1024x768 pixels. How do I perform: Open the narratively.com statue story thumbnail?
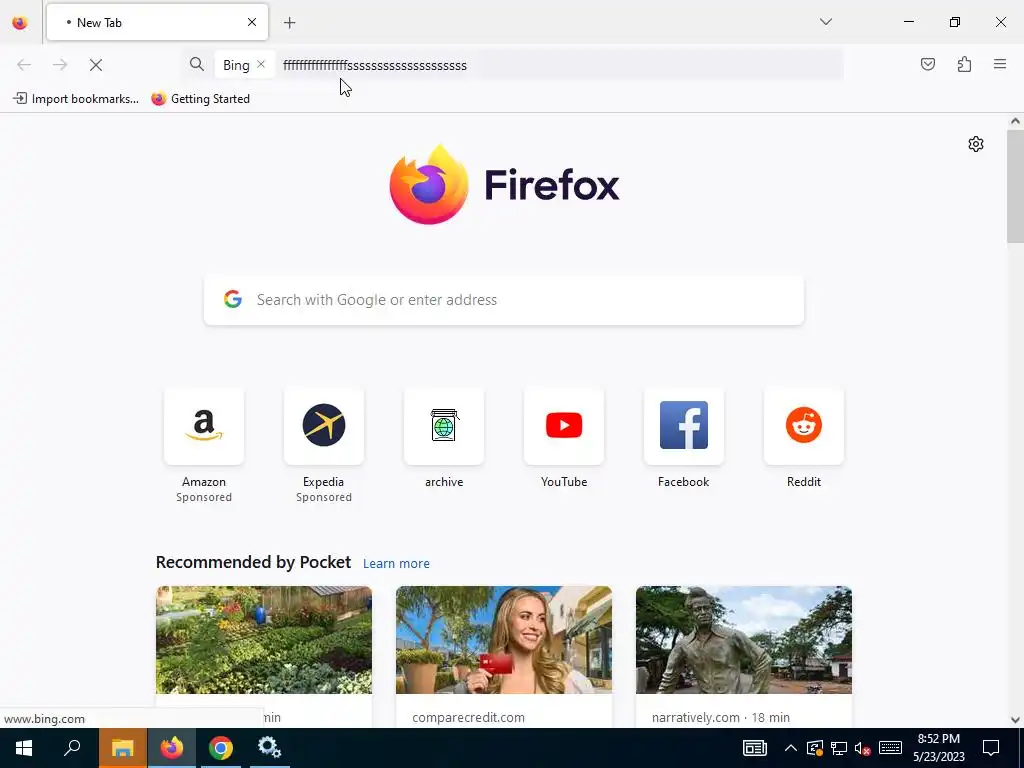click(x=744, y=640)
